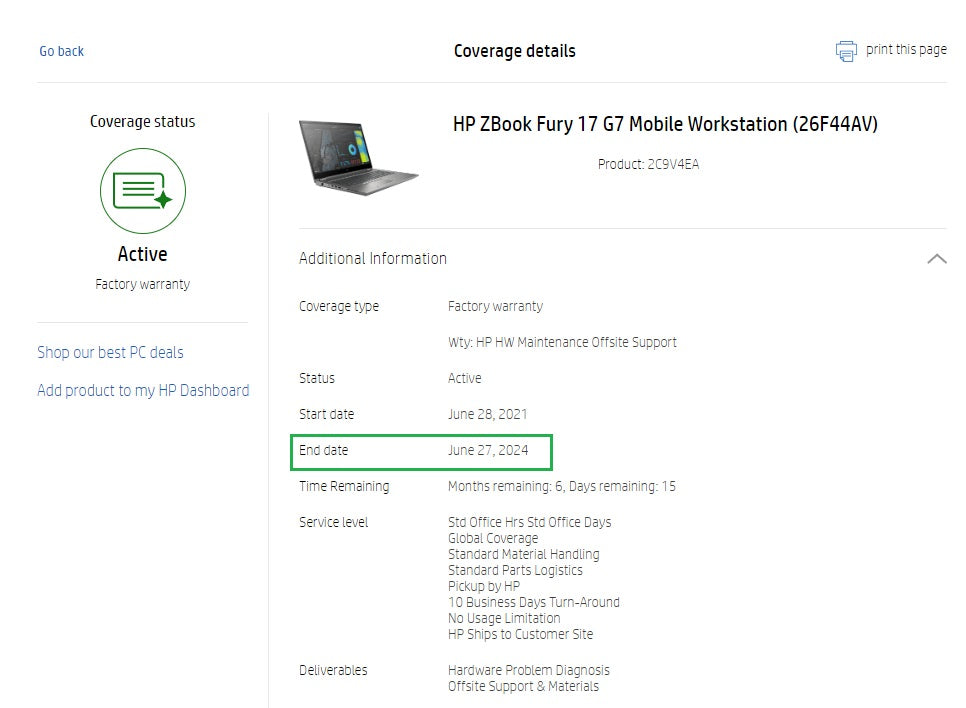Open the HP ZBook laptop thumbnail
This screenshot has width=966, height=708.
point(358,158)
